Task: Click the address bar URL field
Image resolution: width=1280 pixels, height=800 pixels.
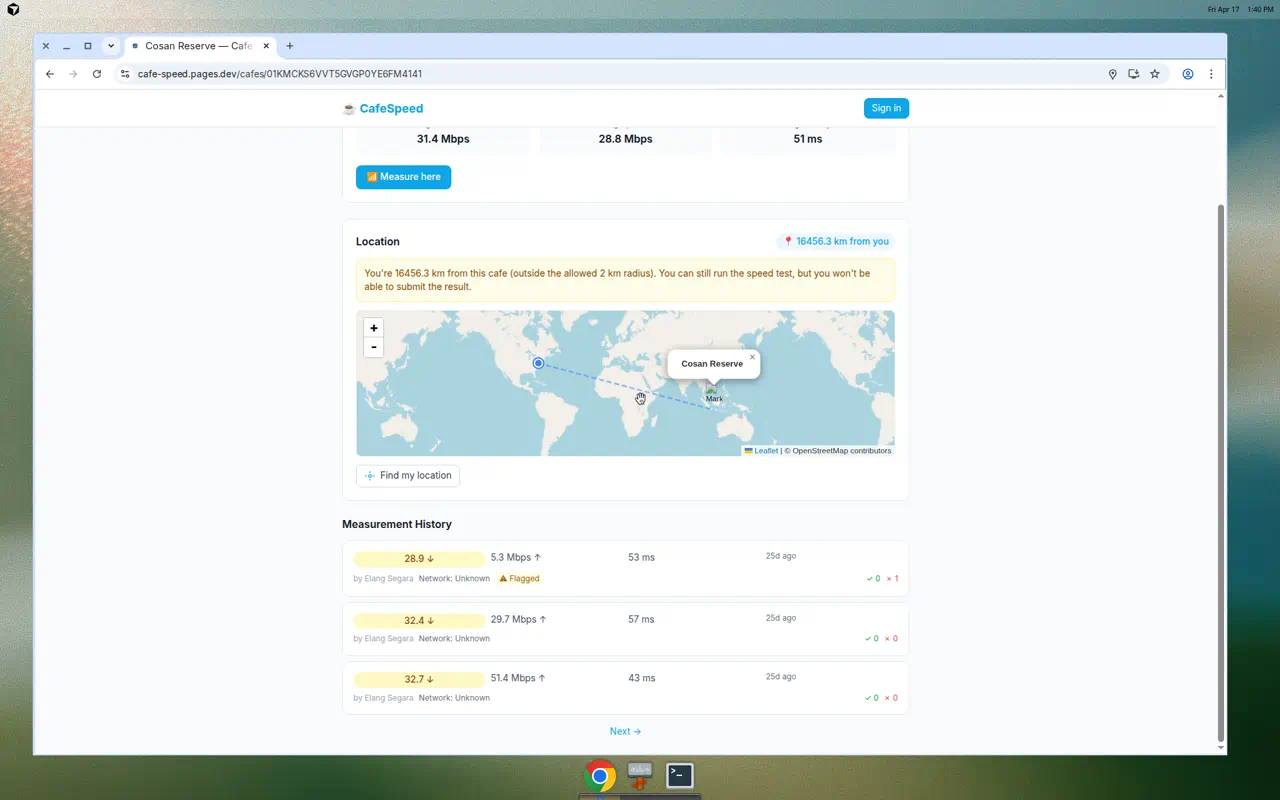Action: coord(600,74)
